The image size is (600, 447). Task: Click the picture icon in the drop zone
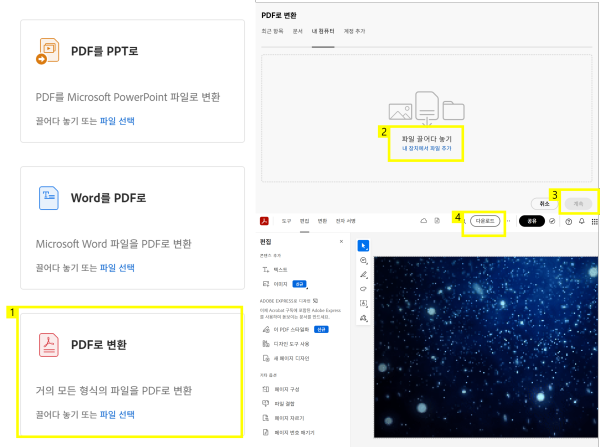(x=400, y=112)
